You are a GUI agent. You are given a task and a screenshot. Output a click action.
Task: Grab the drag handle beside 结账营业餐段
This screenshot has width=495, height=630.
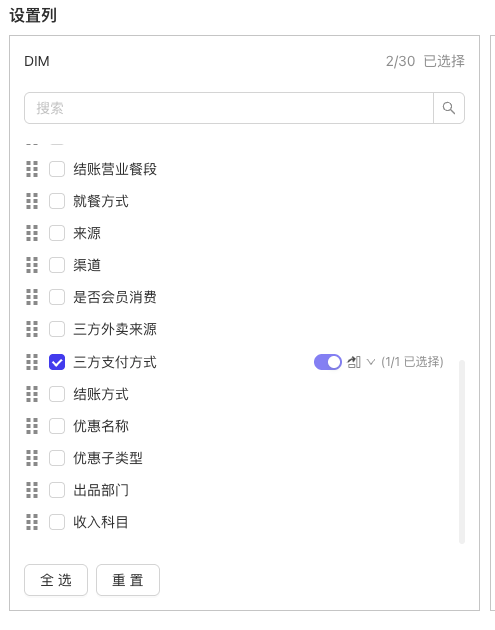click(x=32, y=169)
